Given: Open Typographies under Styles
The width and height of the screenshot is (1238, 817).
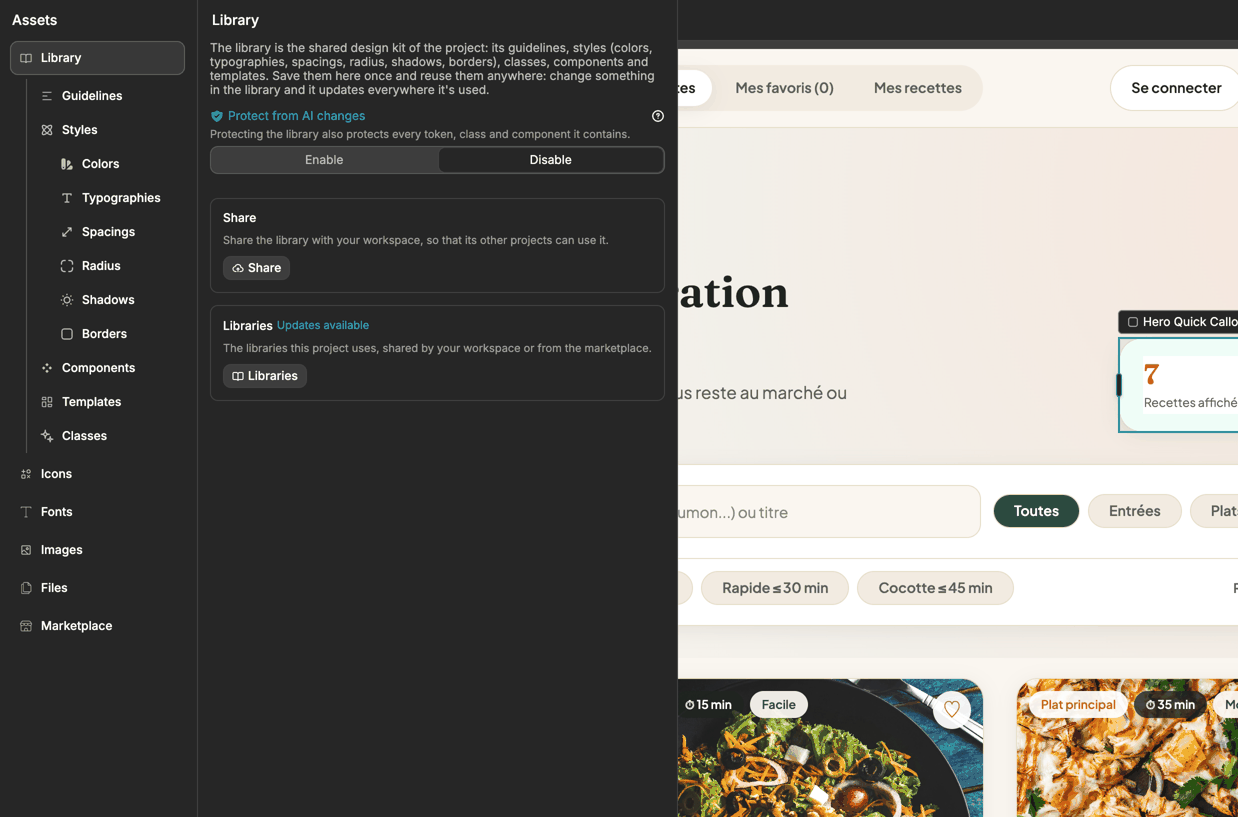Looking at the screenshot, I should (121, 198).
